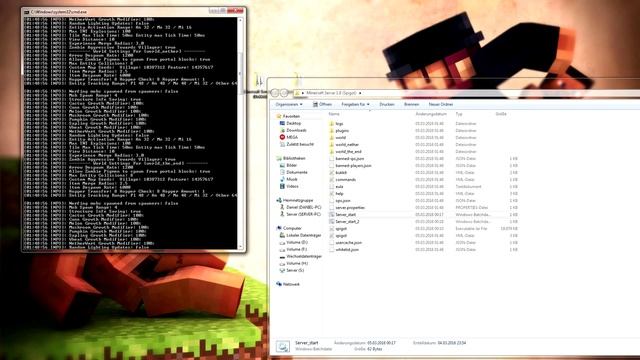640x360 pixels.
Task: Click the Videos library icon
Action: tap(282, 186)
